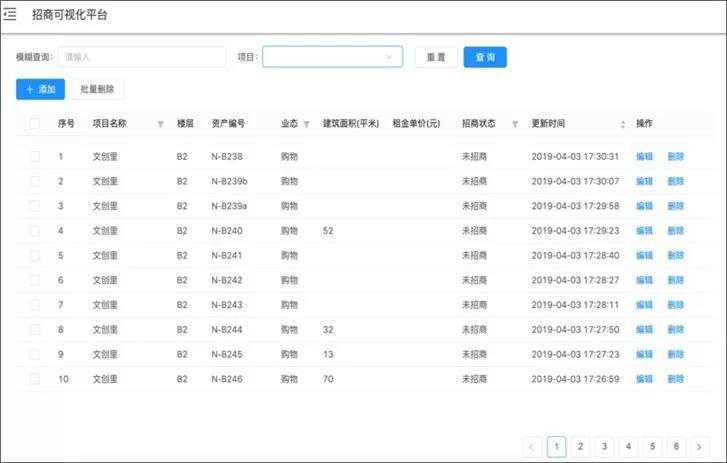The image size is (727, 463).
Task: Click the sort icon next to 更新时间 column
Action: [x=623, y=124]
